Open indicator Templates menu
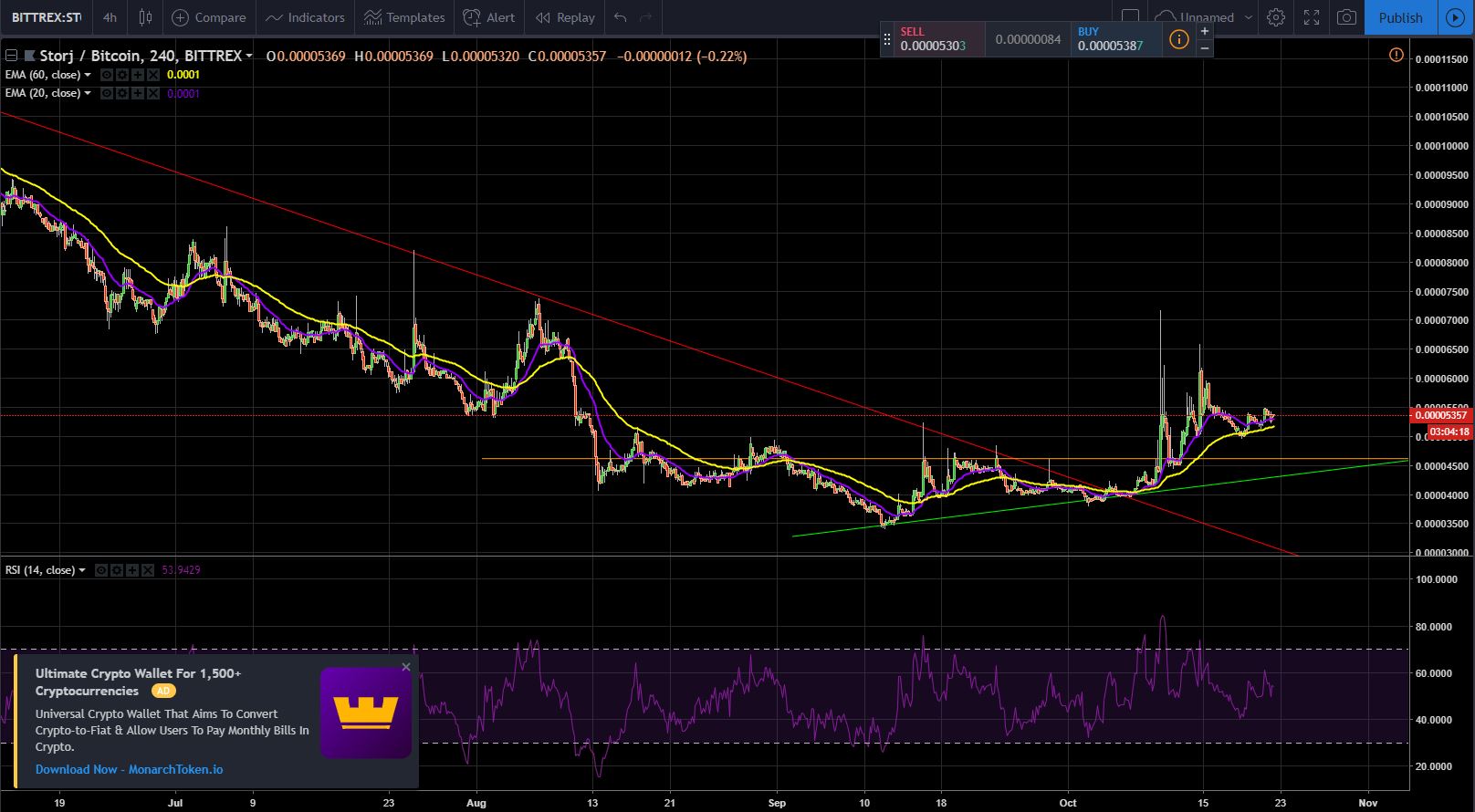This screenshot has height=812, width=1475. pyautogui.click(x=403, y=17)
